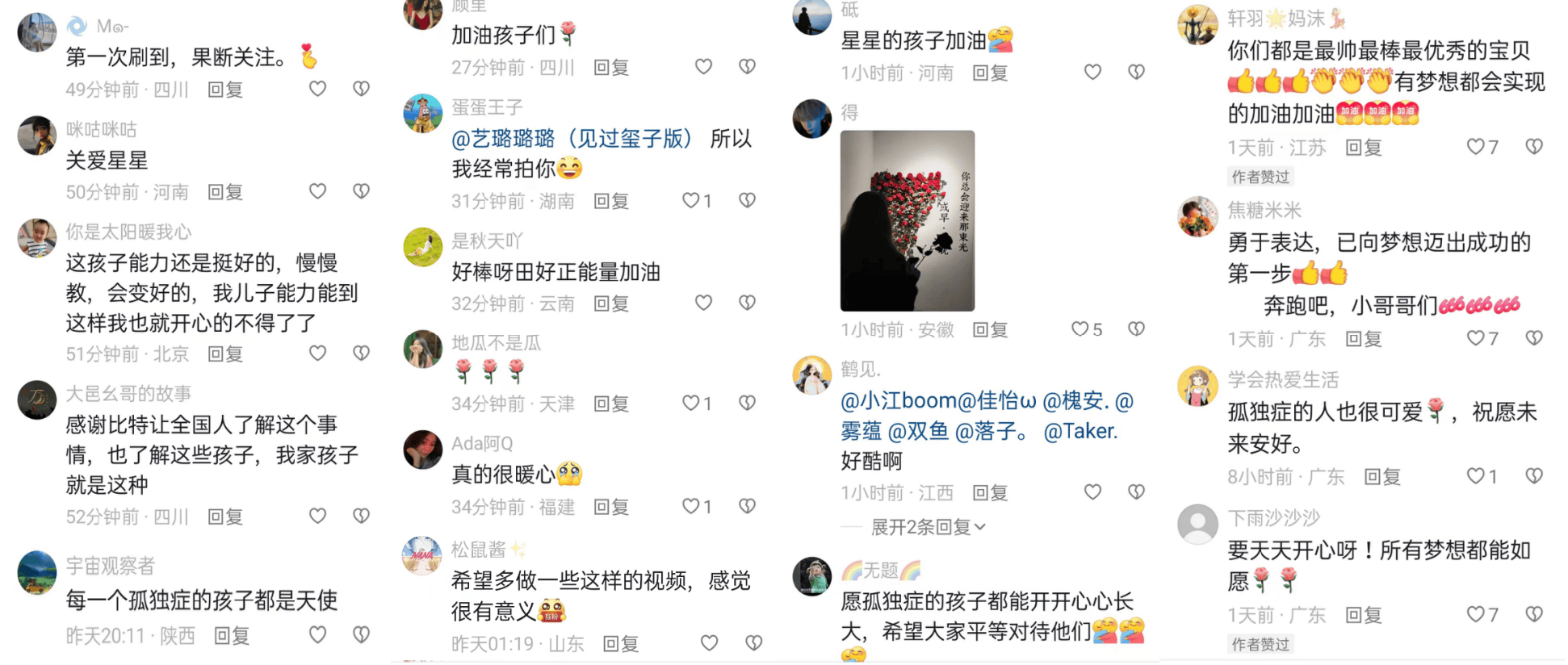Reply to 松鼠酱's comment

click(x=621, y=643)
